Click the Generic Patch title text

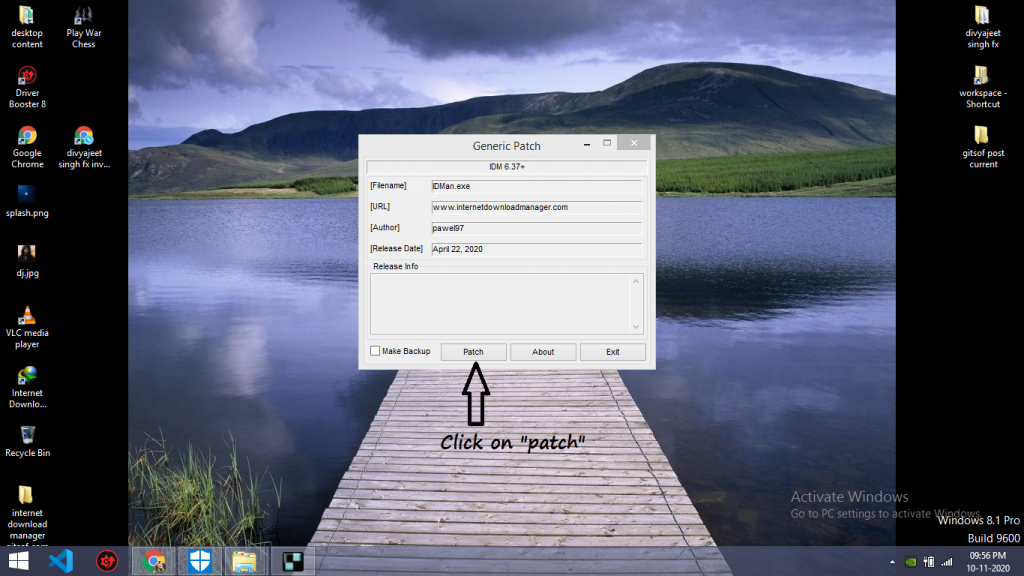(x=507, y=146)
